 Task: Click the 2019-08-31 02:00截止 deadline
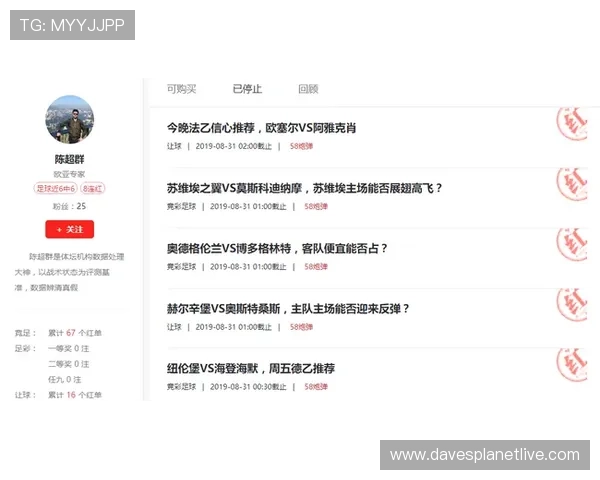[233, 146]
